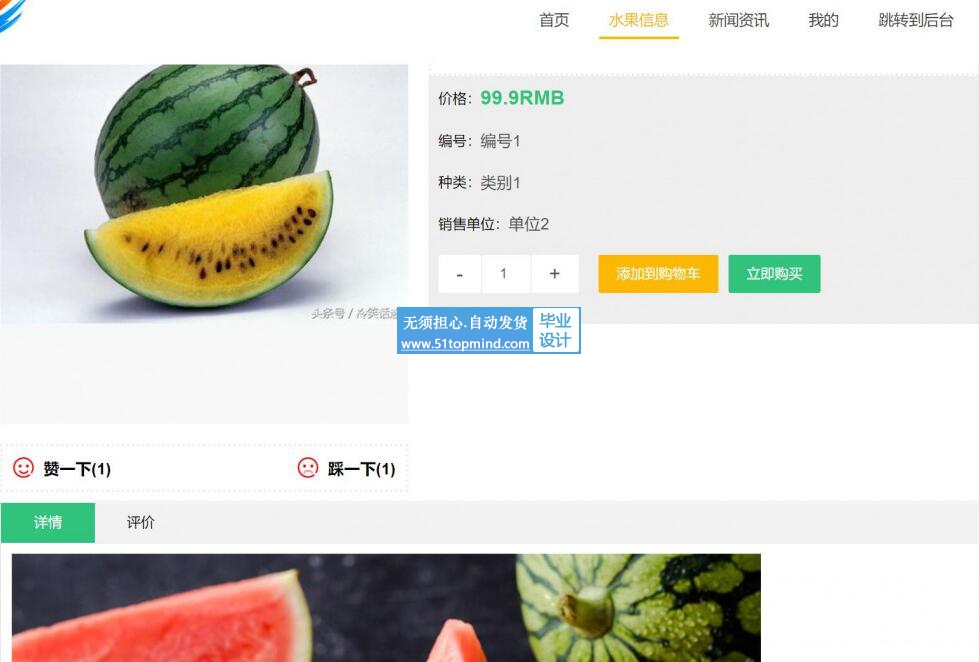Screen dimensions: 979x662
Task: Decrease quantity with the minus button
Action: pos(460,274)
